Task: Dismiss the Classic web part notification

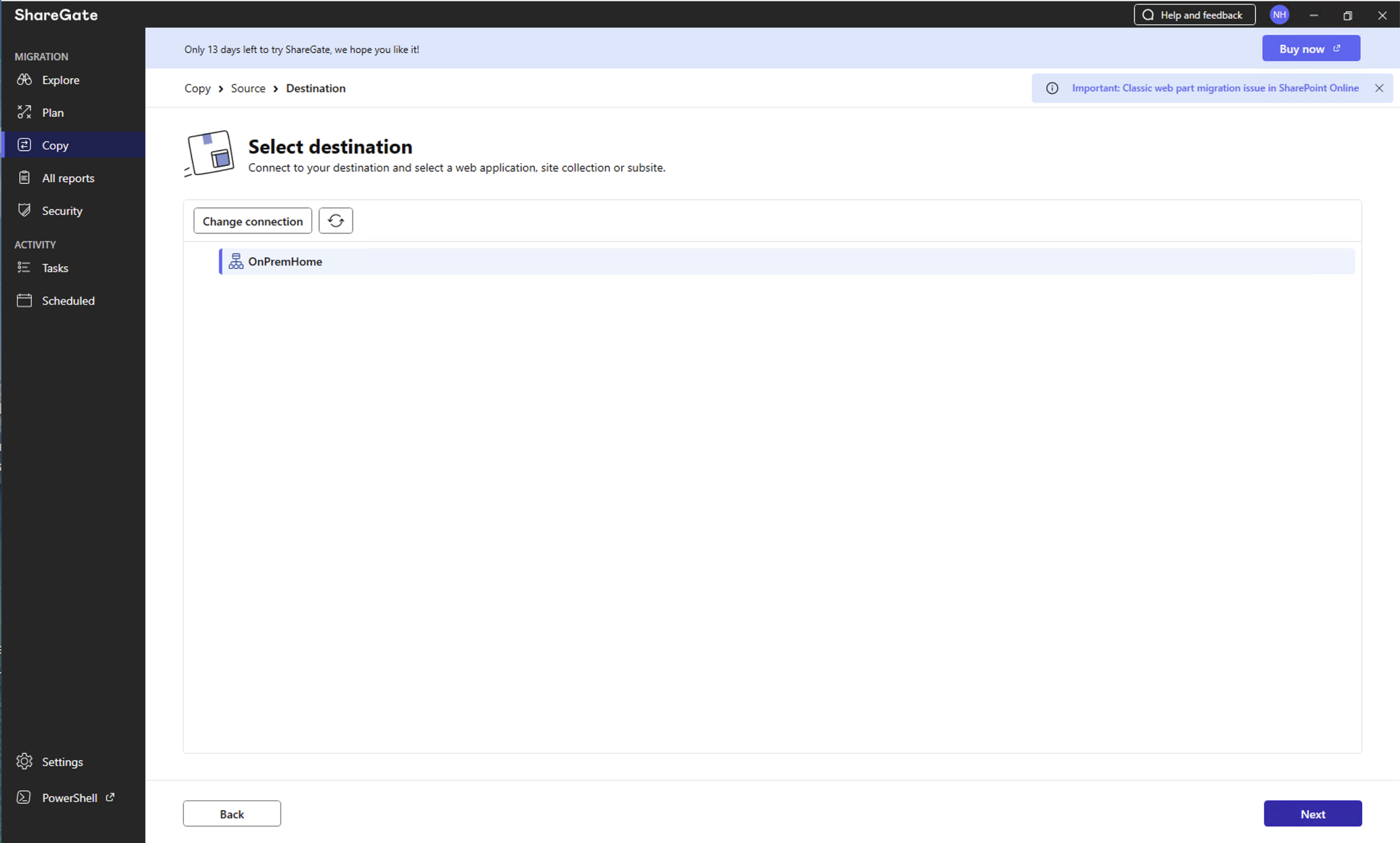Action: pyautogui.click(x=1379, y=88)
